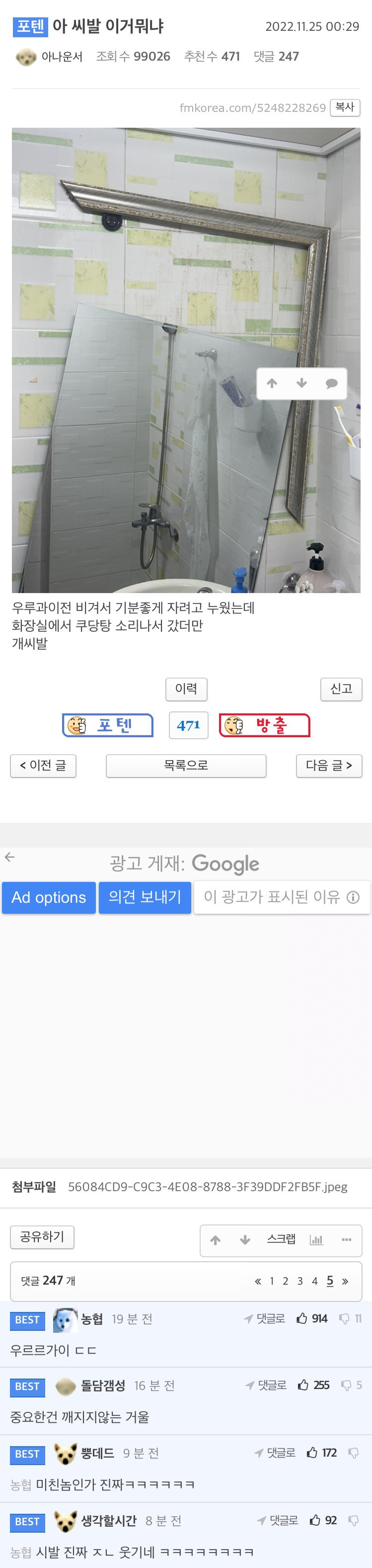Click the upvote arrow on image overlay
The width and height of the screenshot is (372, 1568).
coord(272,383)
